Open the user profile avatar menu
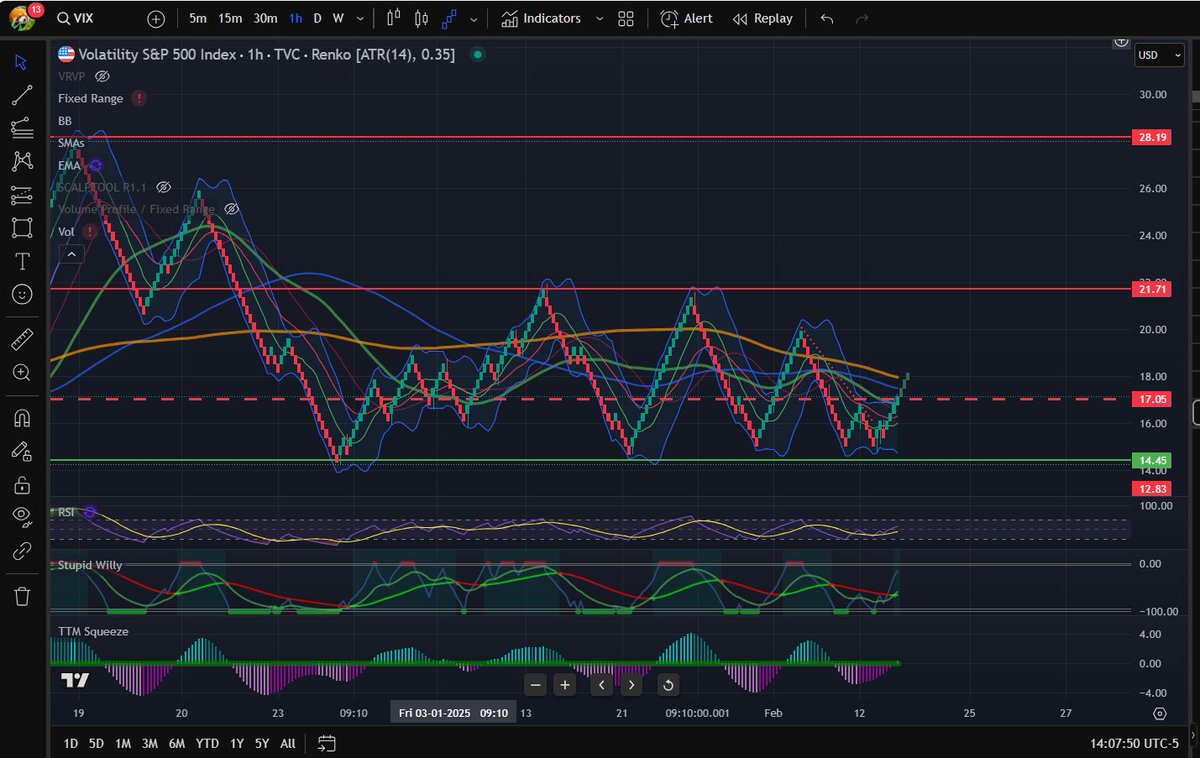The height and width of the screenshot is (758, 1200). [x=22, y=18]
